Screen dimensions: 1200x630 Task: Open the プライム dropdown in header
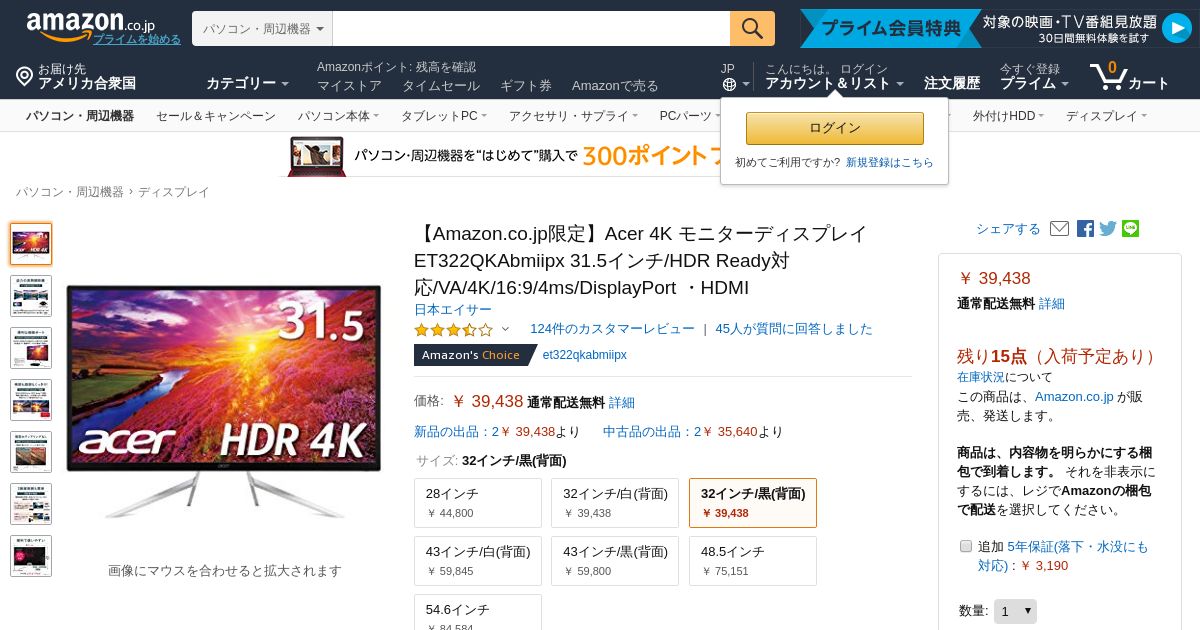coord(1034,84)
